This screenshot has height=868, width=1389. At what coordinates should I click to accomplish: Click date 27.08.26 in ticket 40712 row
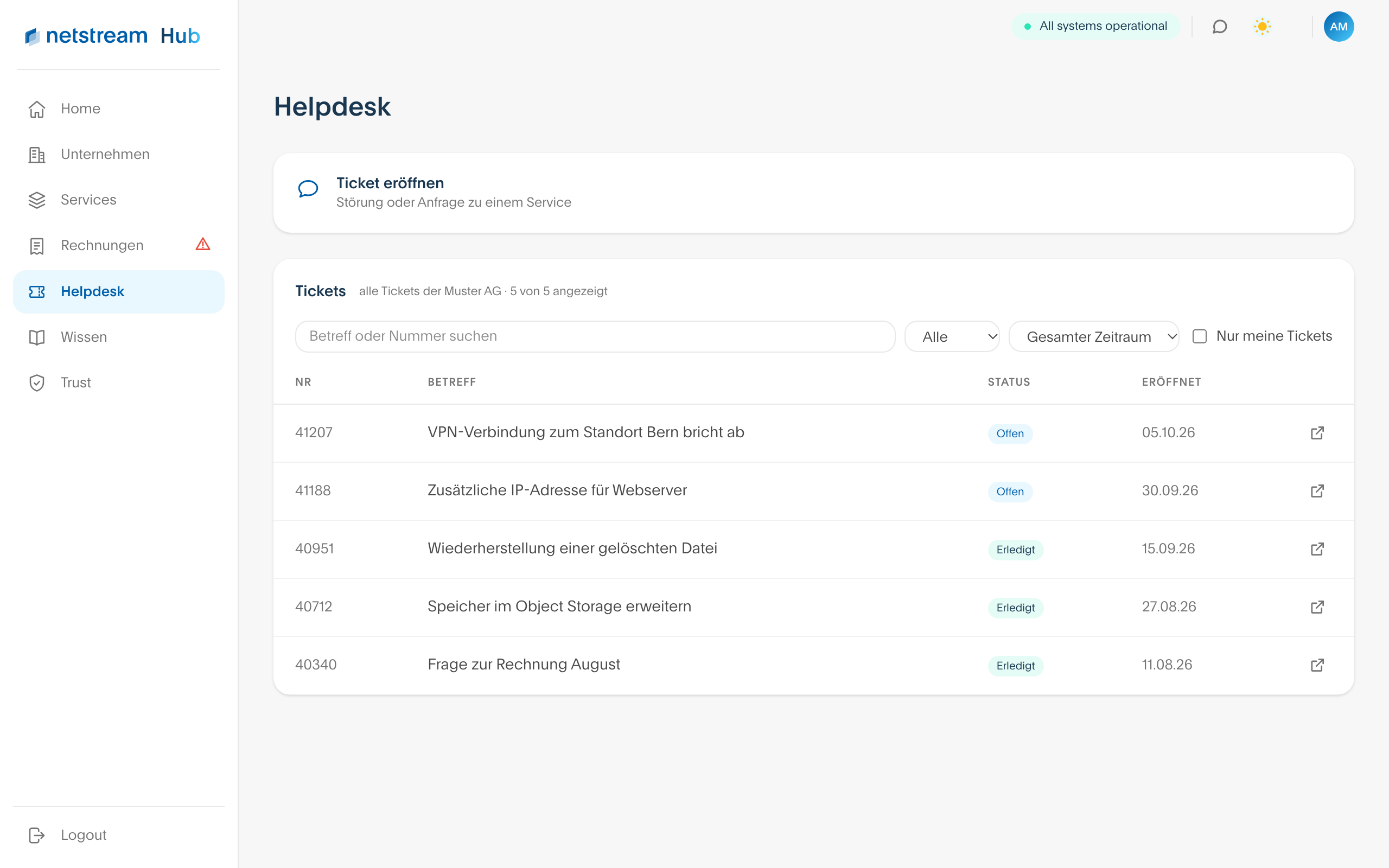coord(1169,607)
